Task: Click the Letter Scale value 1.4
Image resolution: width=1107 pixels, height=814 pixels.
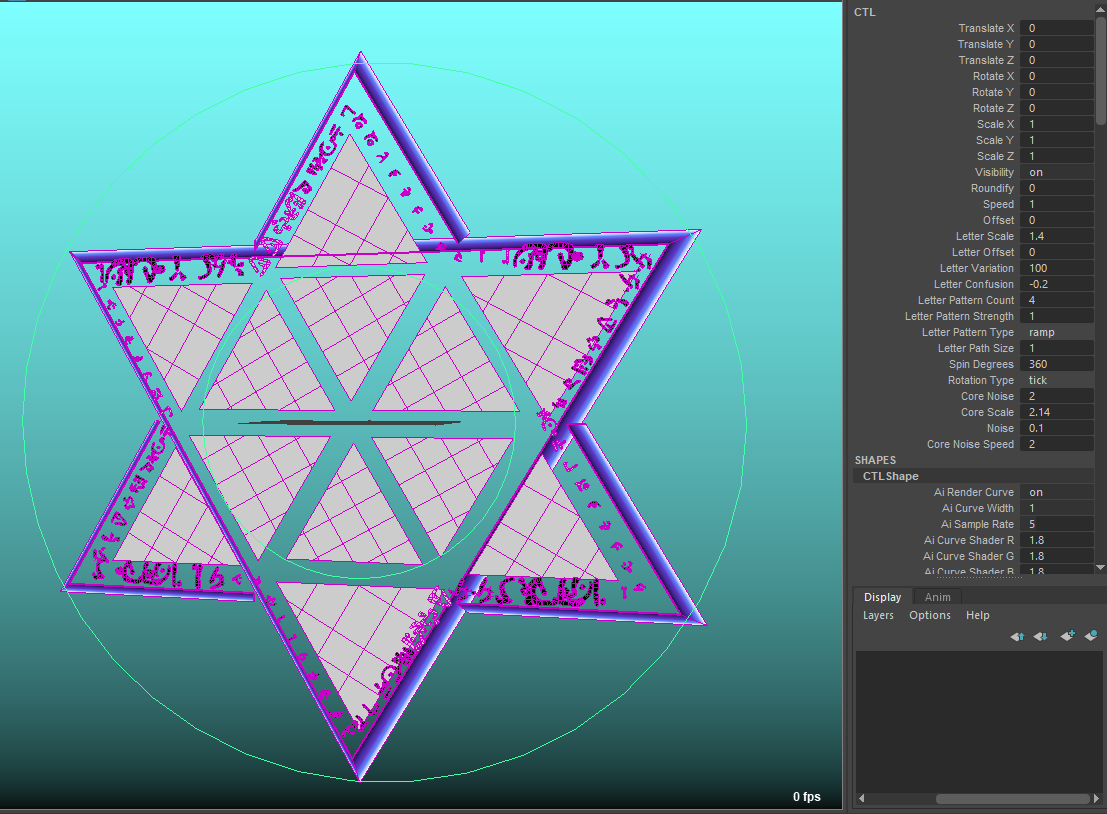Action: tap(1057, 236)
